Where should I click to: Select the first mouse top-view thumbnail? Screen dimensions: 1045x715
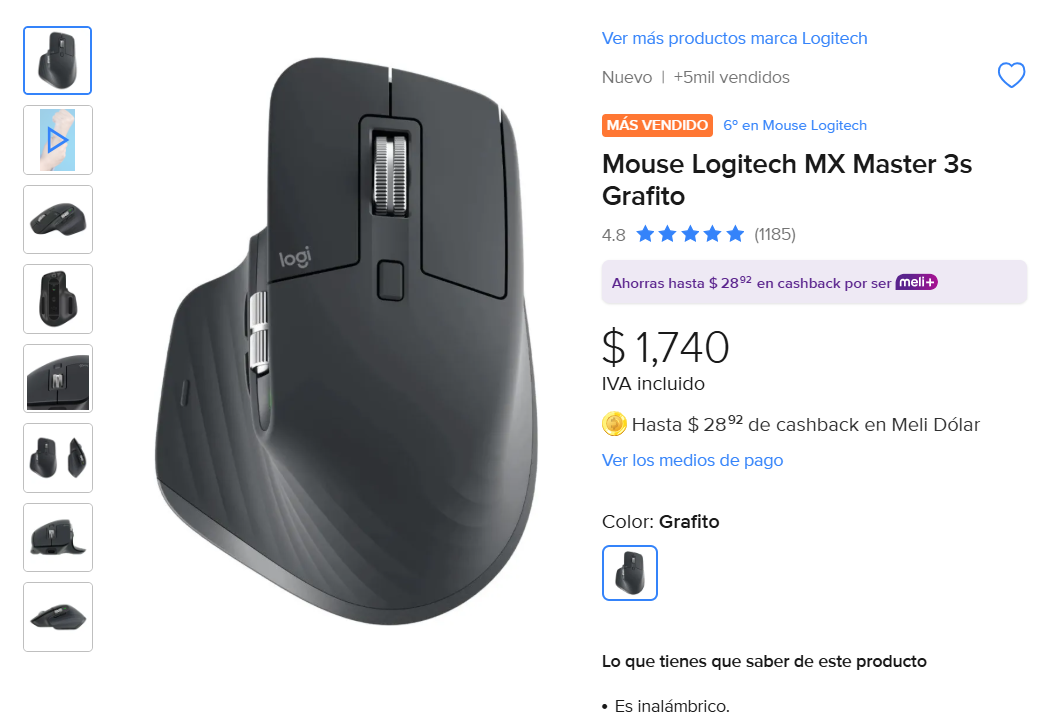(x=57, y=61)
